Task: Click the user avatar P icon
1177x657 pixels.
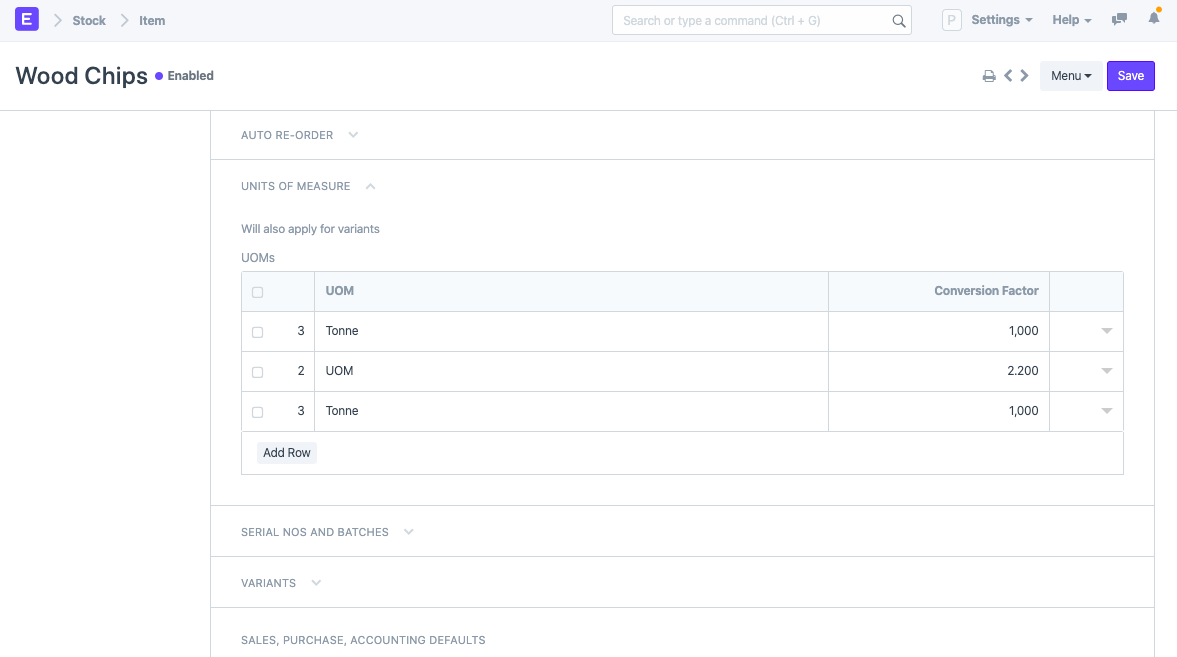Action: coord(951,20)
